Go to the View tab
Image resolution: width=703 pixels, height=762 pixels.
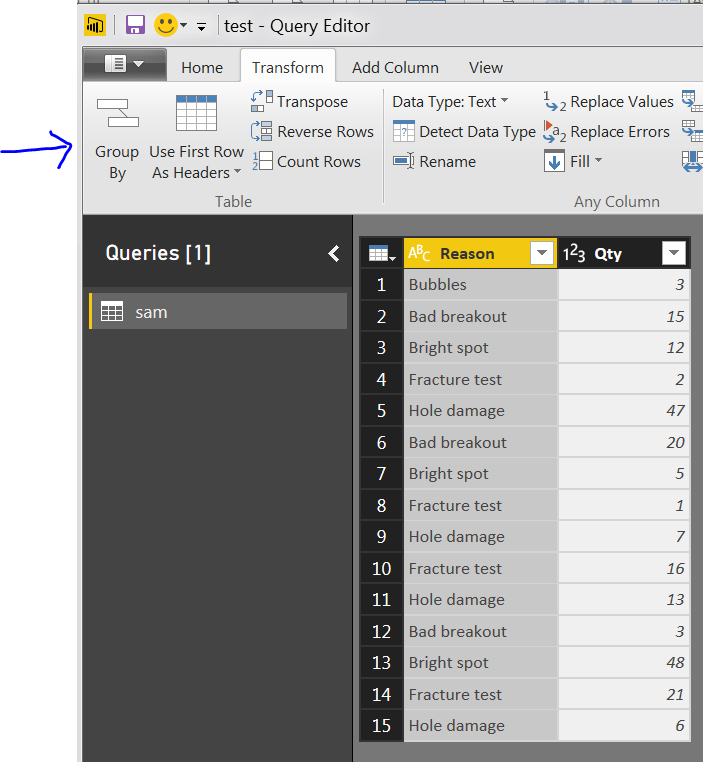click(x=485, y=68)
